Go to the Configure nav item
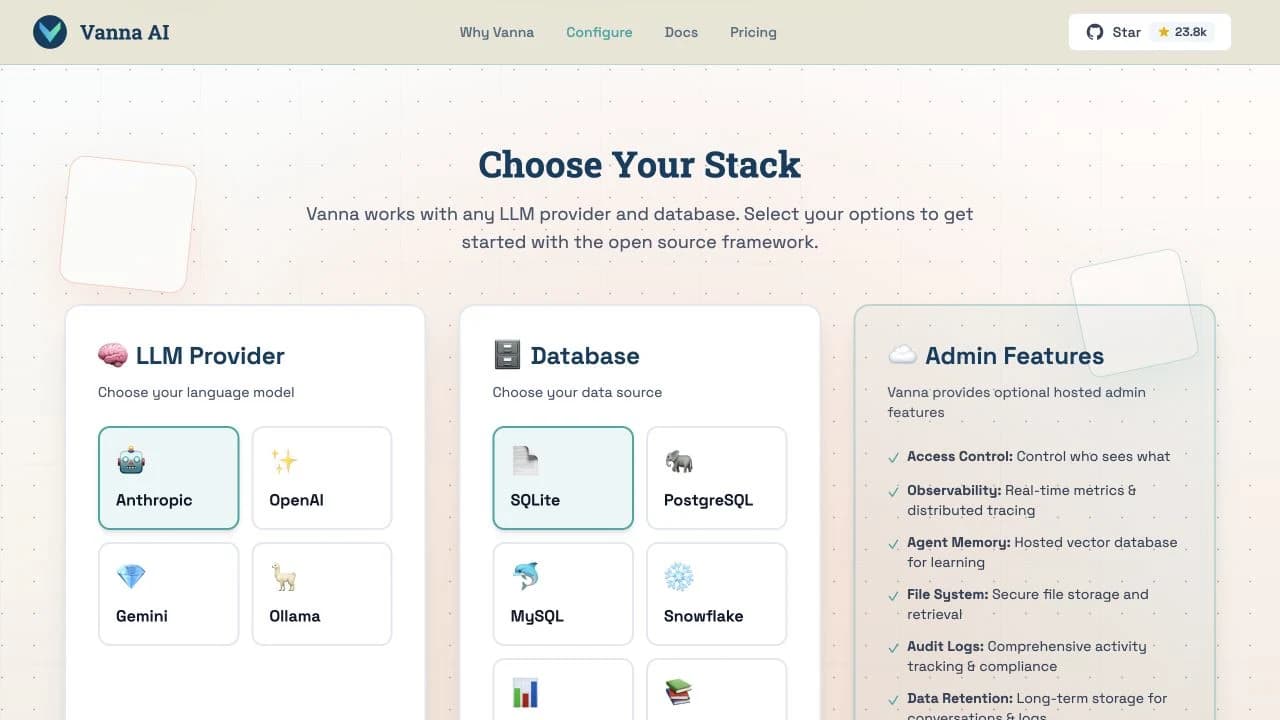Screen dimensions: 1280x720 pyautogui.click(x=599, y=32)
